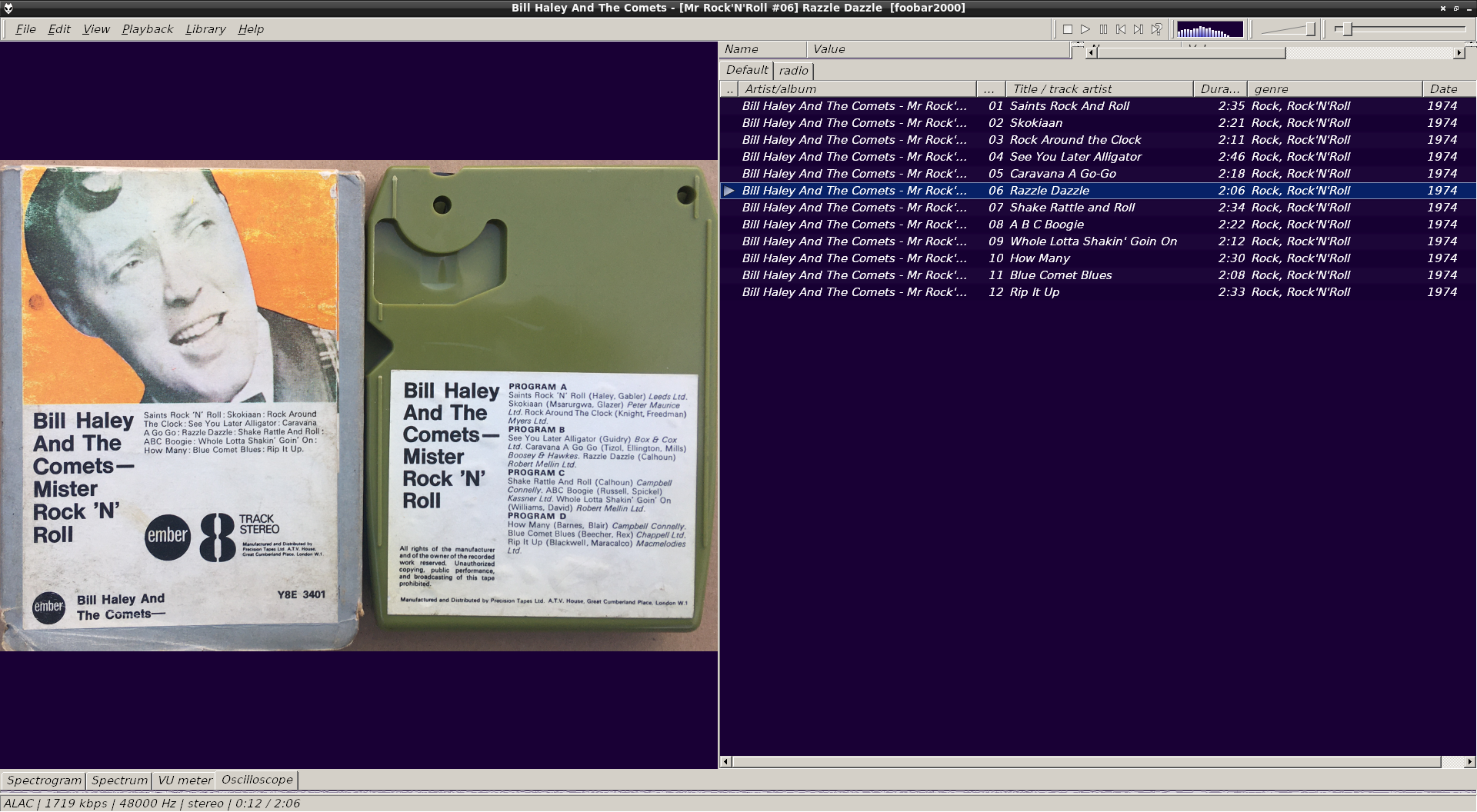This screenshot has width=1477, height=812.
Task: Go to the previous track
Action: point(1121,29)
